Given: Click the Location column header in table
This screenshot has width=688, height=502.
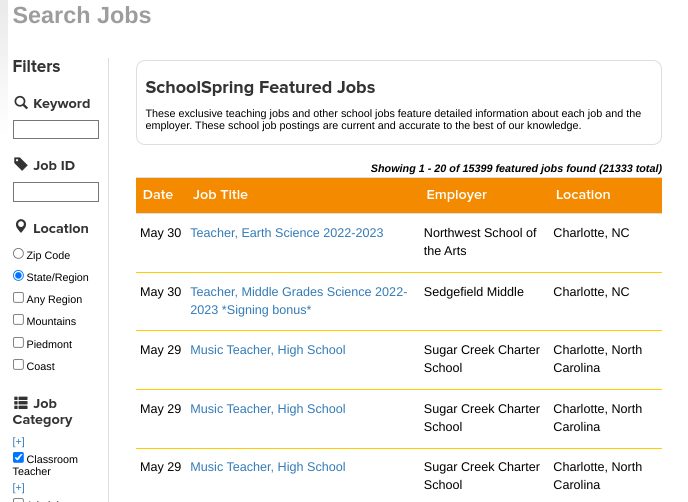Looking at the screenshot, I should (x=583, y=195).
